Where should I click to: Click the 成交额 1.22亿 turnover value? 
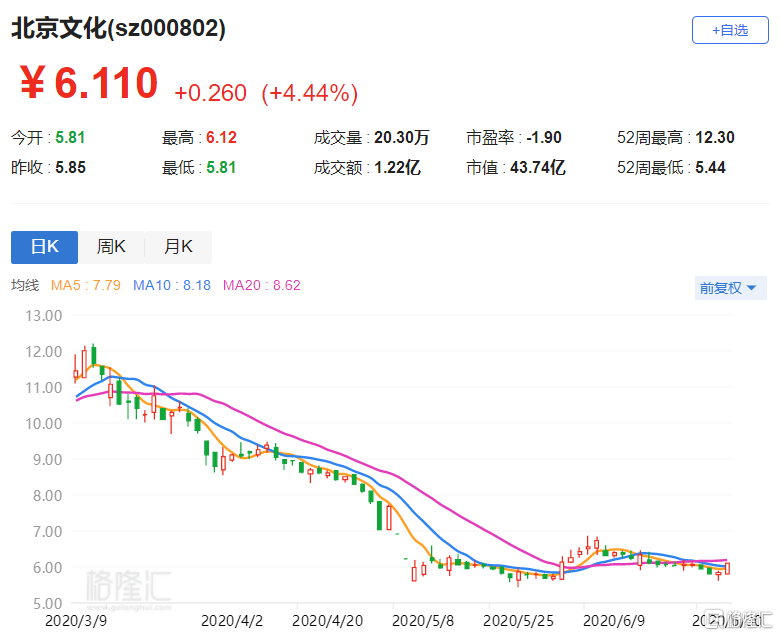pyautogui.click(x=367, y=167)
